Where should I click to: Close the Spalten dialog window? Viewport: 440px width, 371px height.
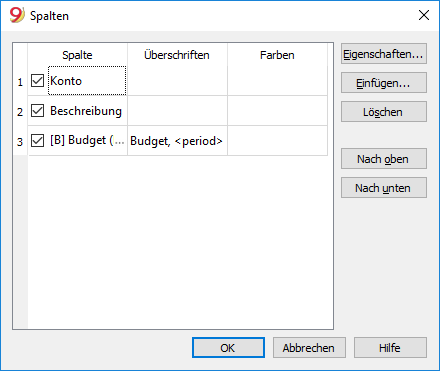coord(424,15)
